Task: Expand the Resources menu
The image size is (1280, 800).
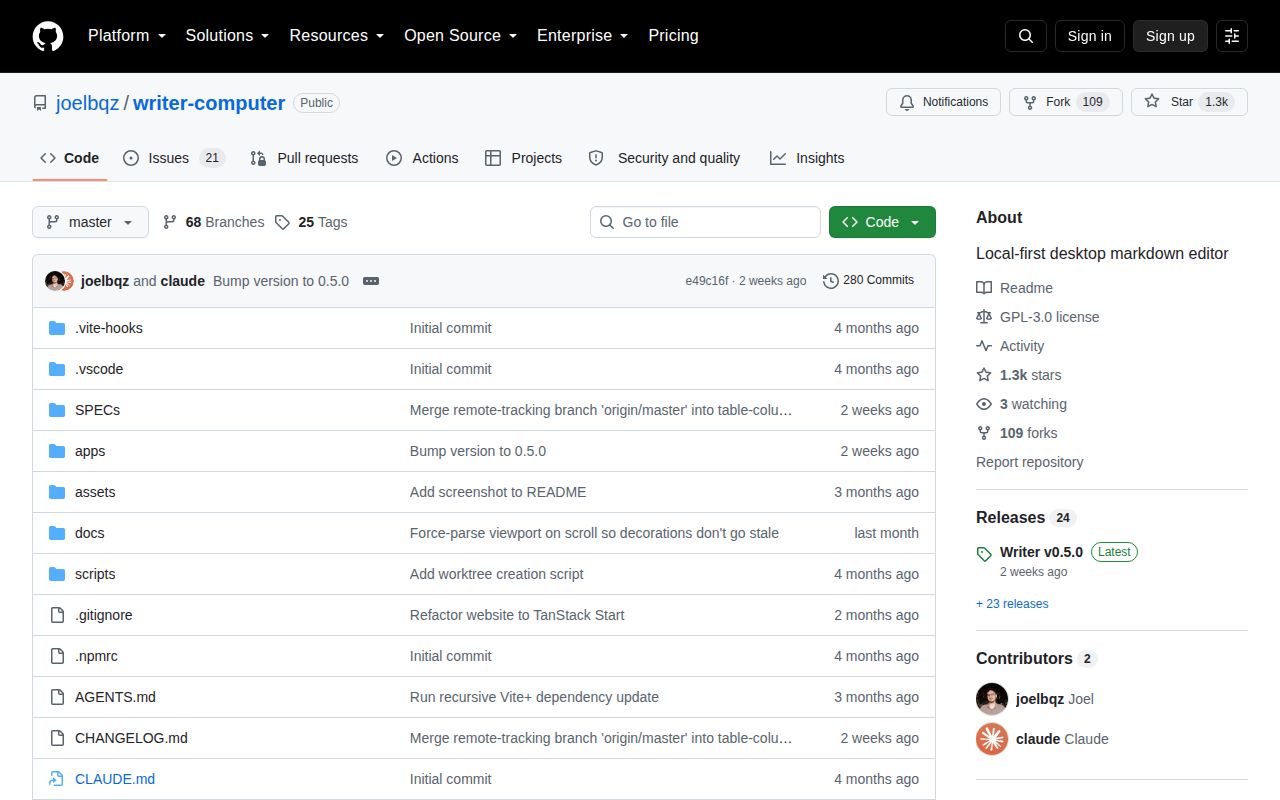Action: pyautogui.click(x=337, y=36)
